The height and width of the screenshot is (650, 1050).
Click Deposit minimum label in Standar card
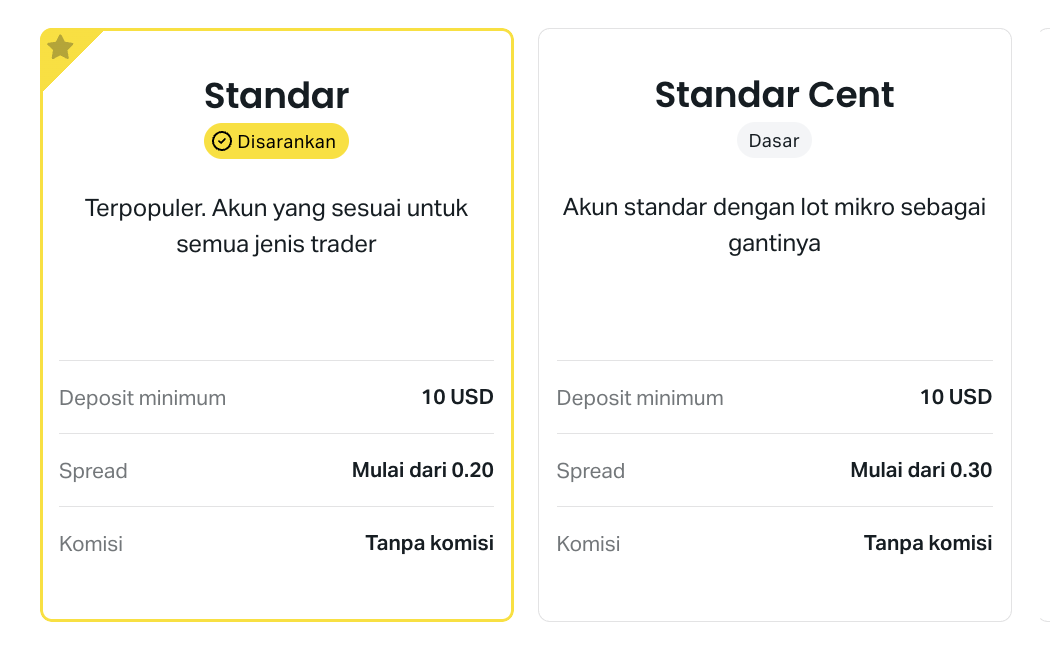tap(143, 398)
